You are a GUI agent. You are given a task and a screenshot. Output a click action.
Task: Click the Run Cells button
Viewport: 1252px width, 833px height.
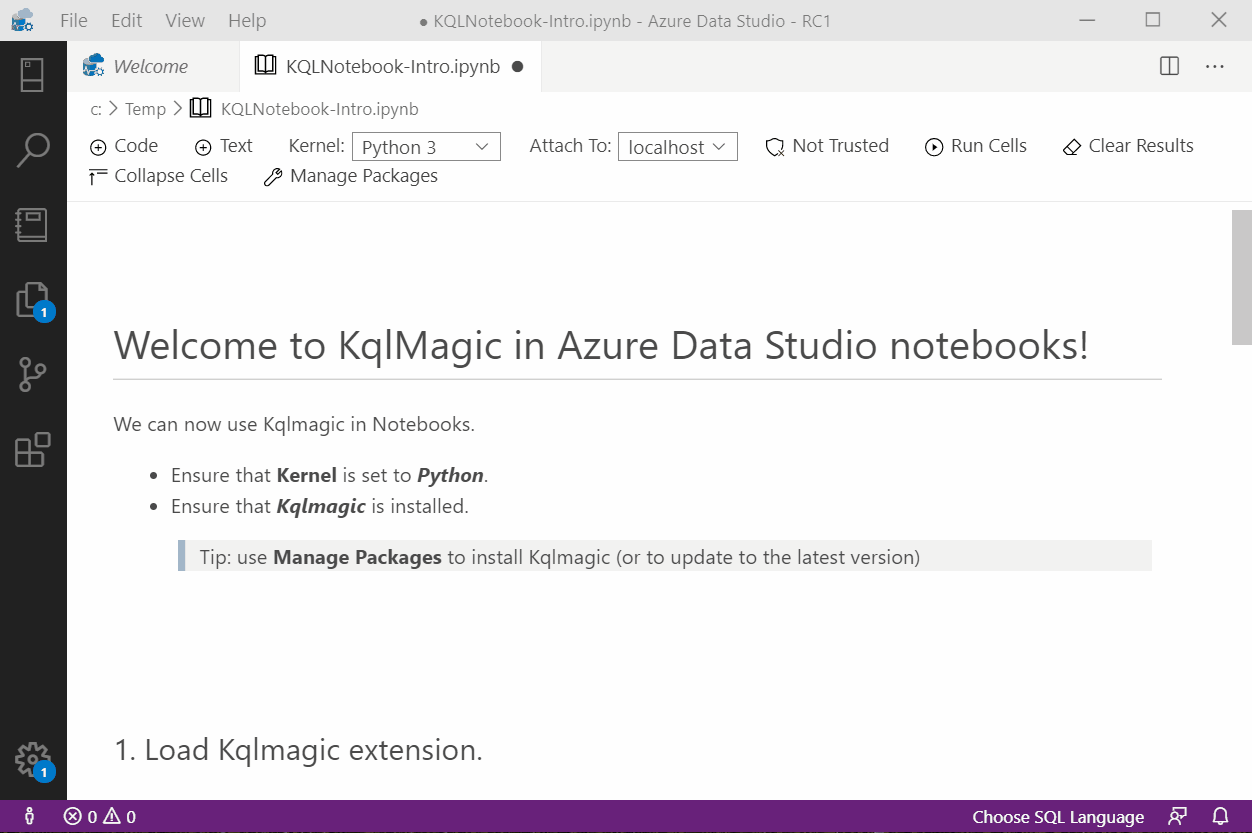click(976, 146)
